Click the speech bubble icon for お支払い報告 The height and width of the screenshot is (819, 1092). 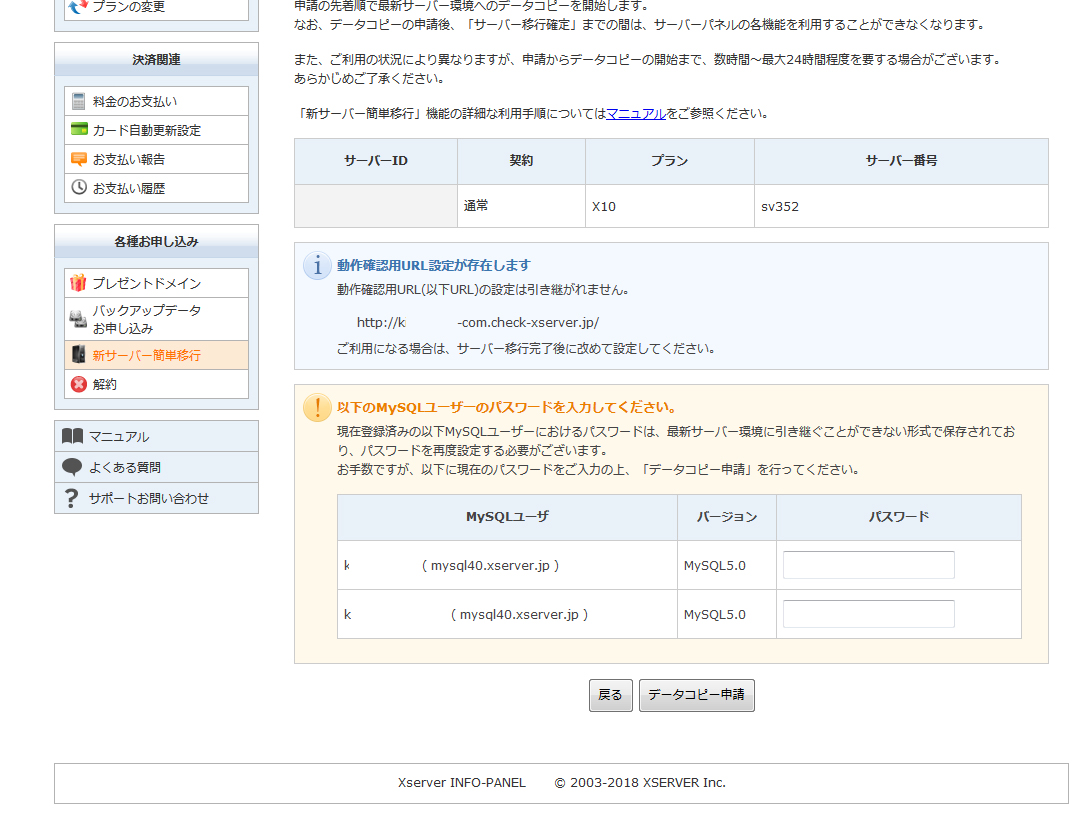[x=79, y=159]
